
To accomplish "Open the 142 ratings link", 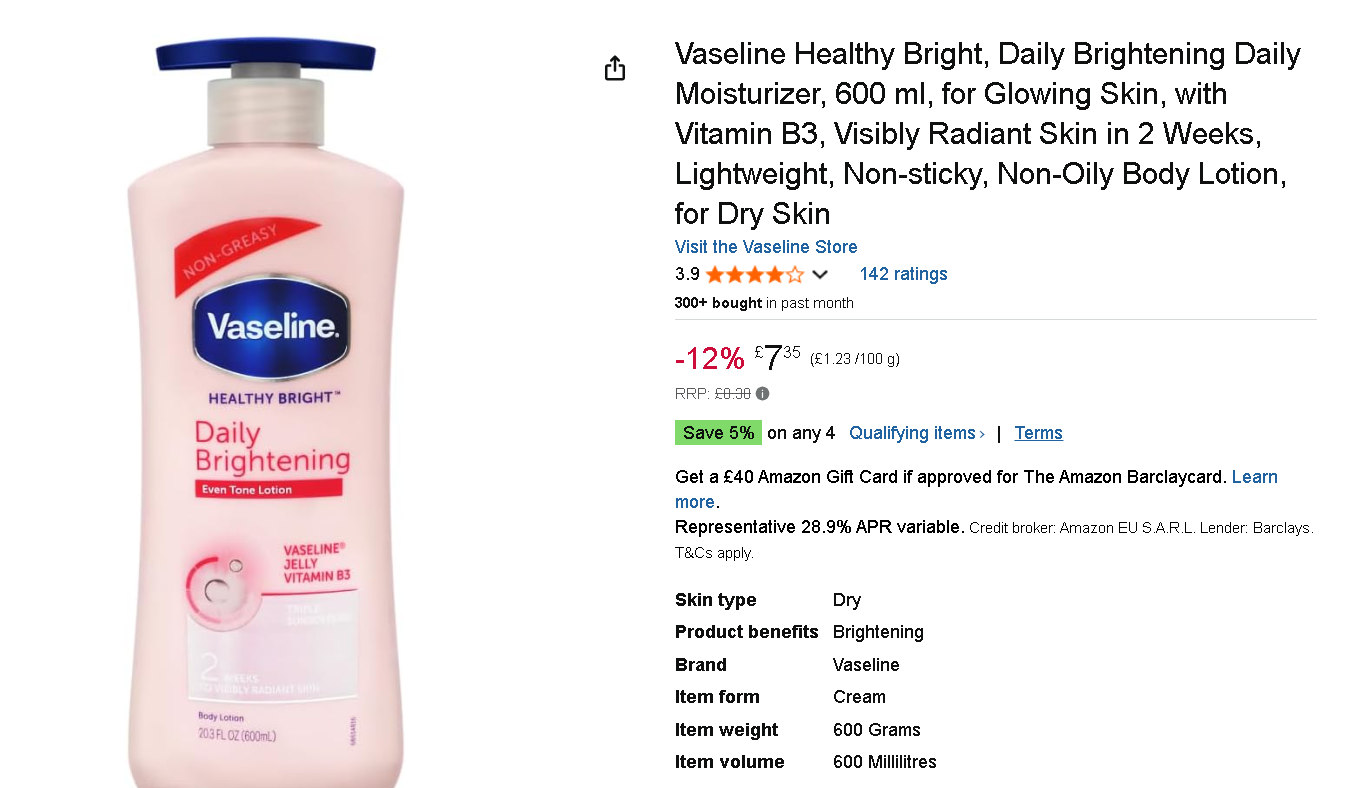I will point(903,274).
